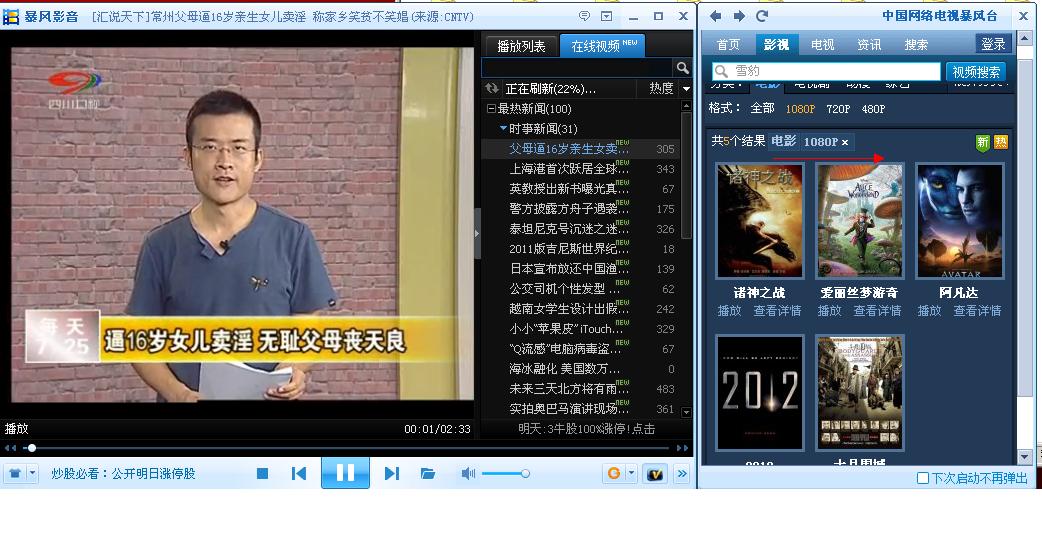Toggle the 下次启动不再弹出 checkbox
The width and height of the screenshot is (1042, 540).
(x=922, y=478)
